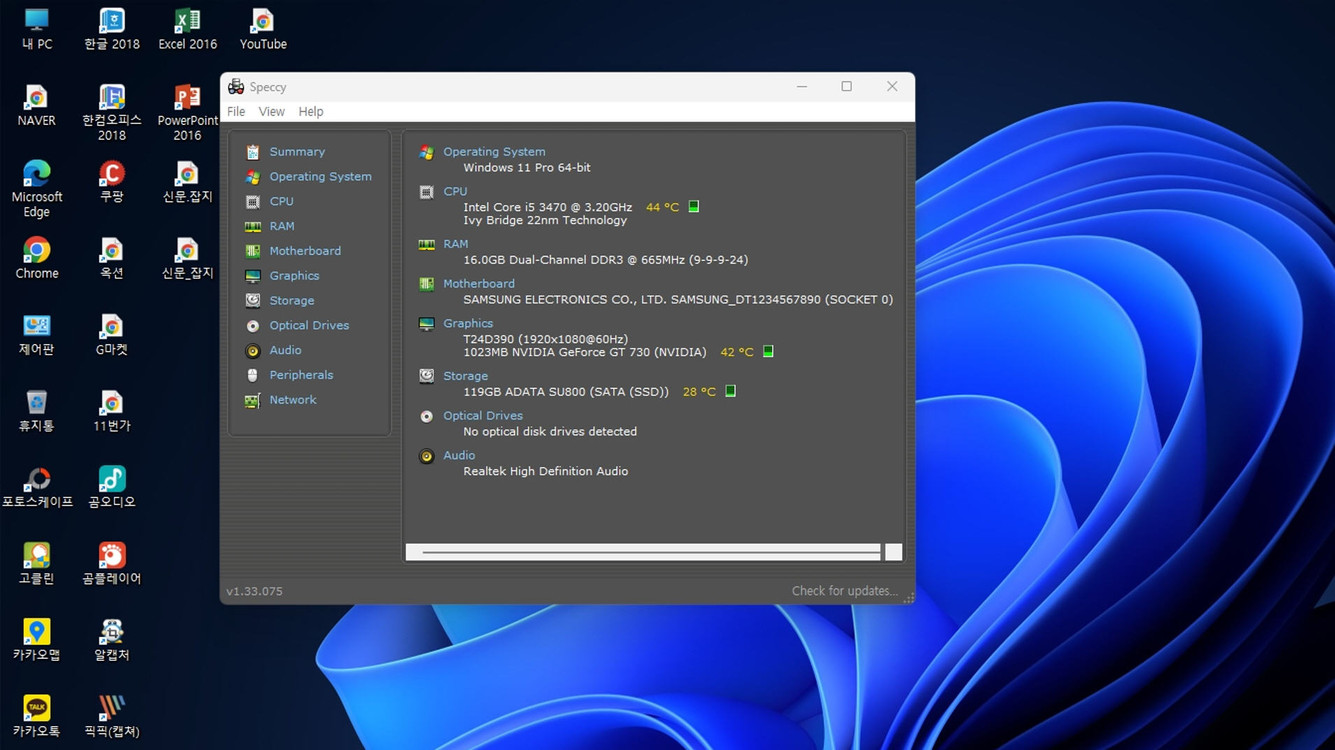Select Optical Drives in the sidebar
The width and height of the screenshot is (1335, 750).
point(309,326)
